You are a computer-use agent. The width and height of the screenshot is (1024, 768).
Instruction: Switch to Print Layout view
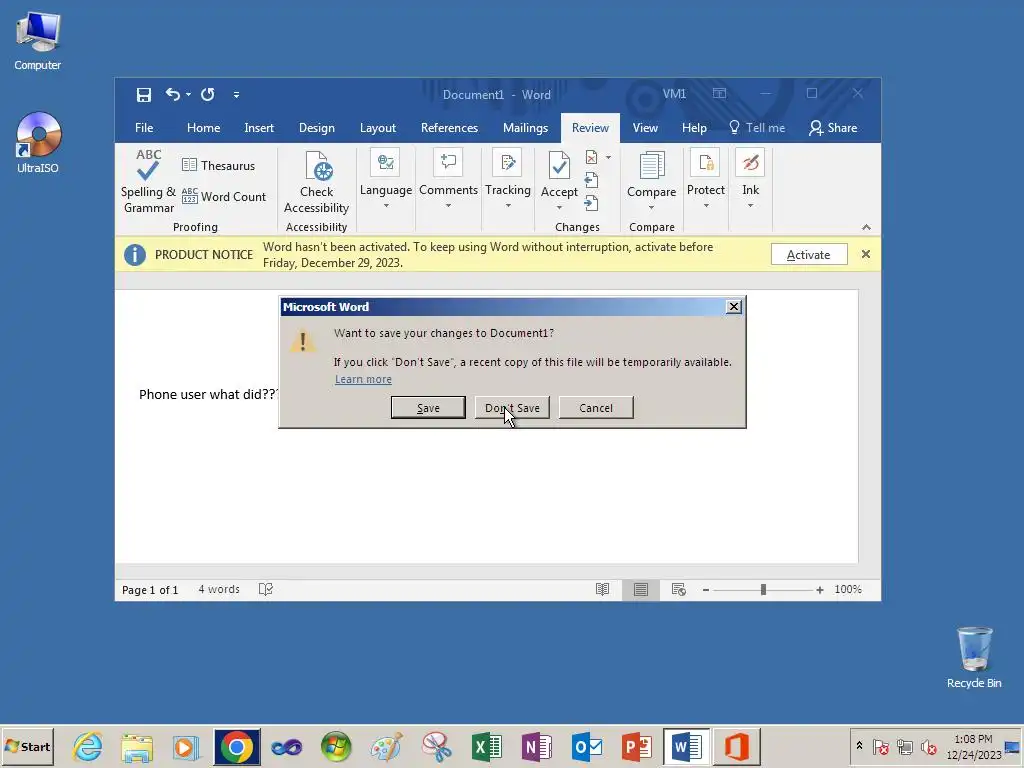tap(641, 590)
